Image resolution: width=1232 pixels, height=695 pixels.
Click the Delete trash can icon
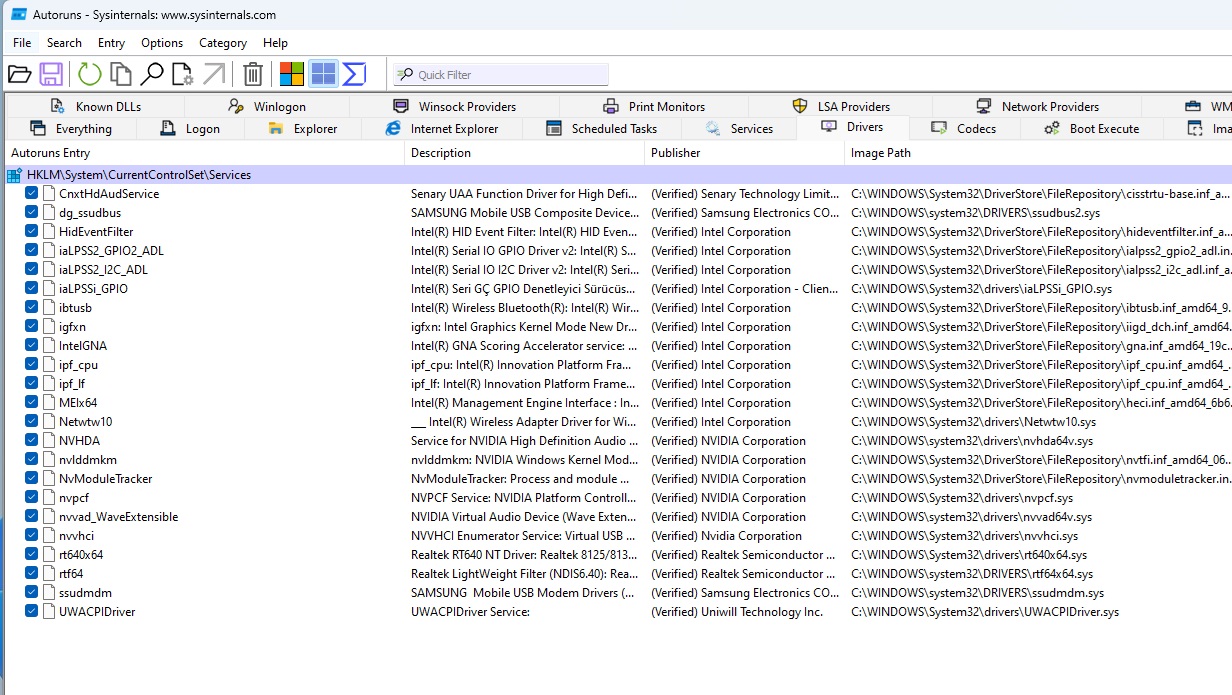tap(254, 74)
